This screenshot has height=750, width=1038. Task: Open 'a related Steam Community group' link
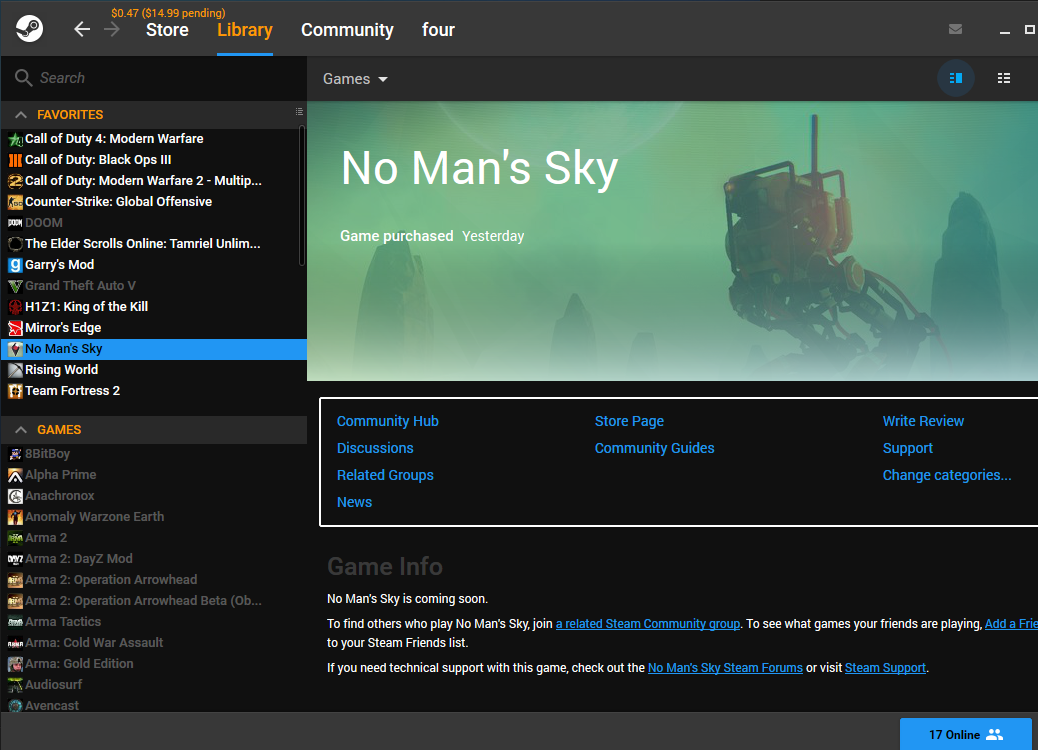click(x=648, y=624)
